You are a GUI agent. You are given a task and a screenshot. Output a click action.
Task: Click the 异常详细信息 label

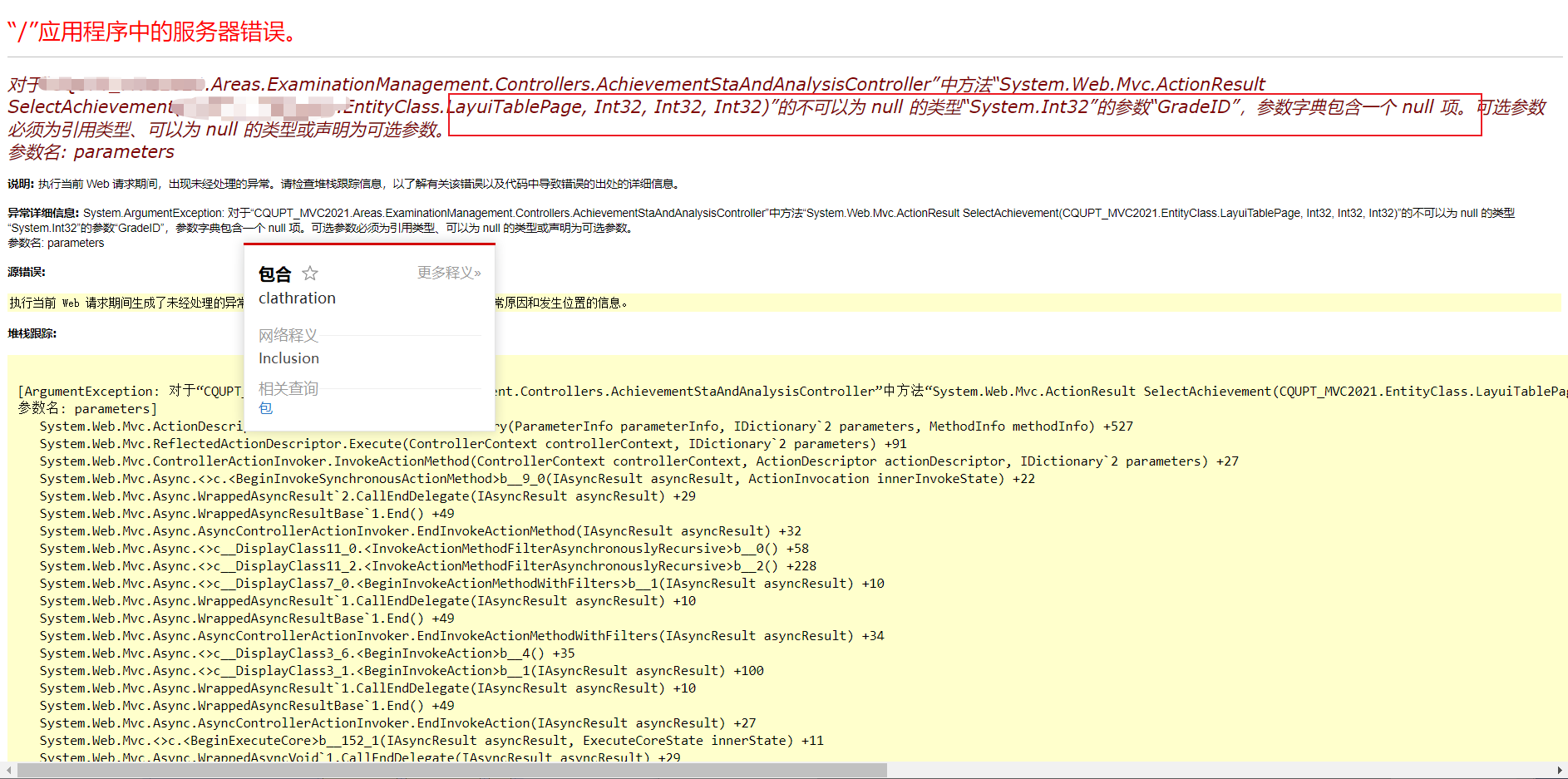(42, 212)
